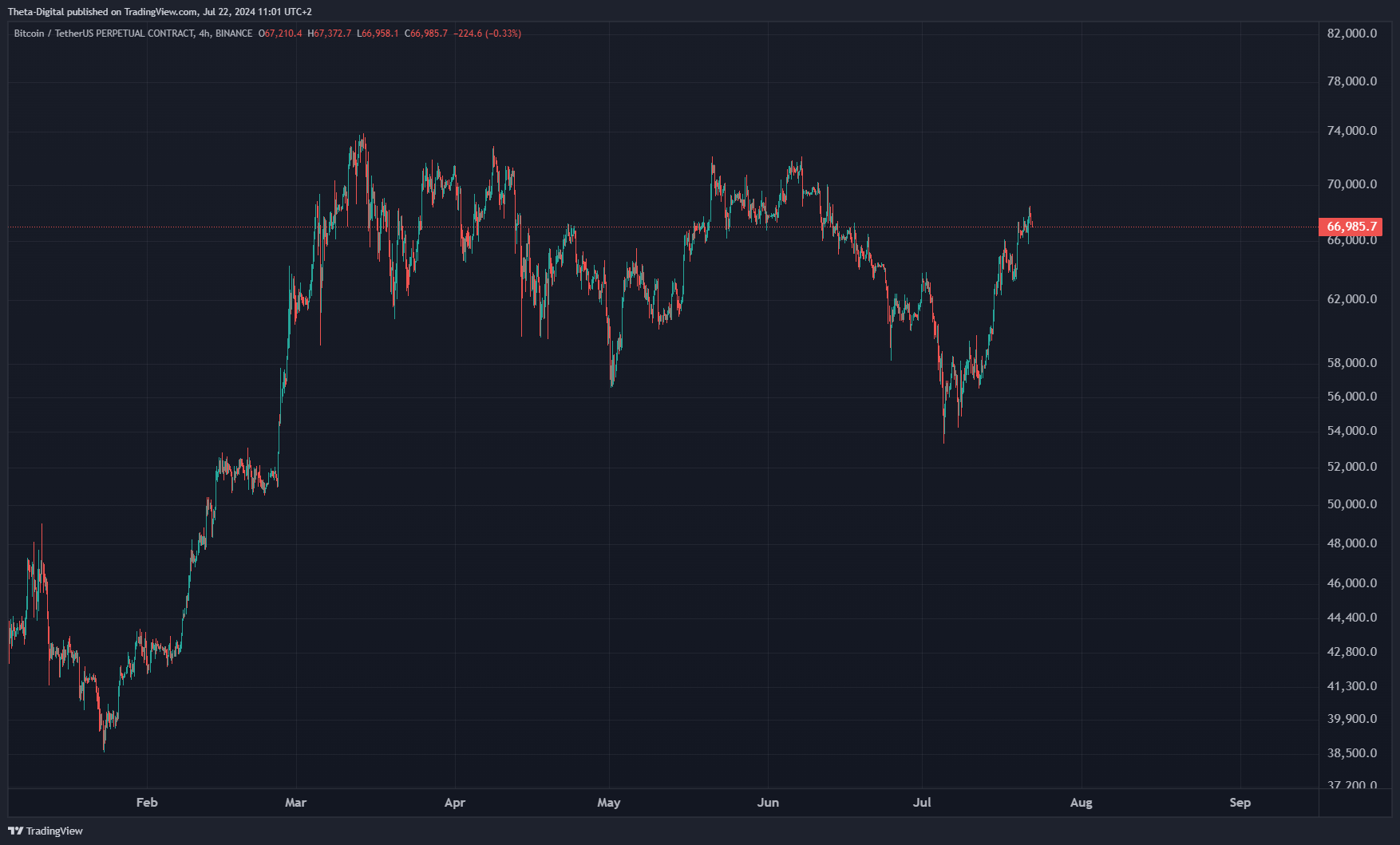Screen dimensions: 1400x845
Task: Click the 48,000.0 price axis label
Action: (1352, 543)
